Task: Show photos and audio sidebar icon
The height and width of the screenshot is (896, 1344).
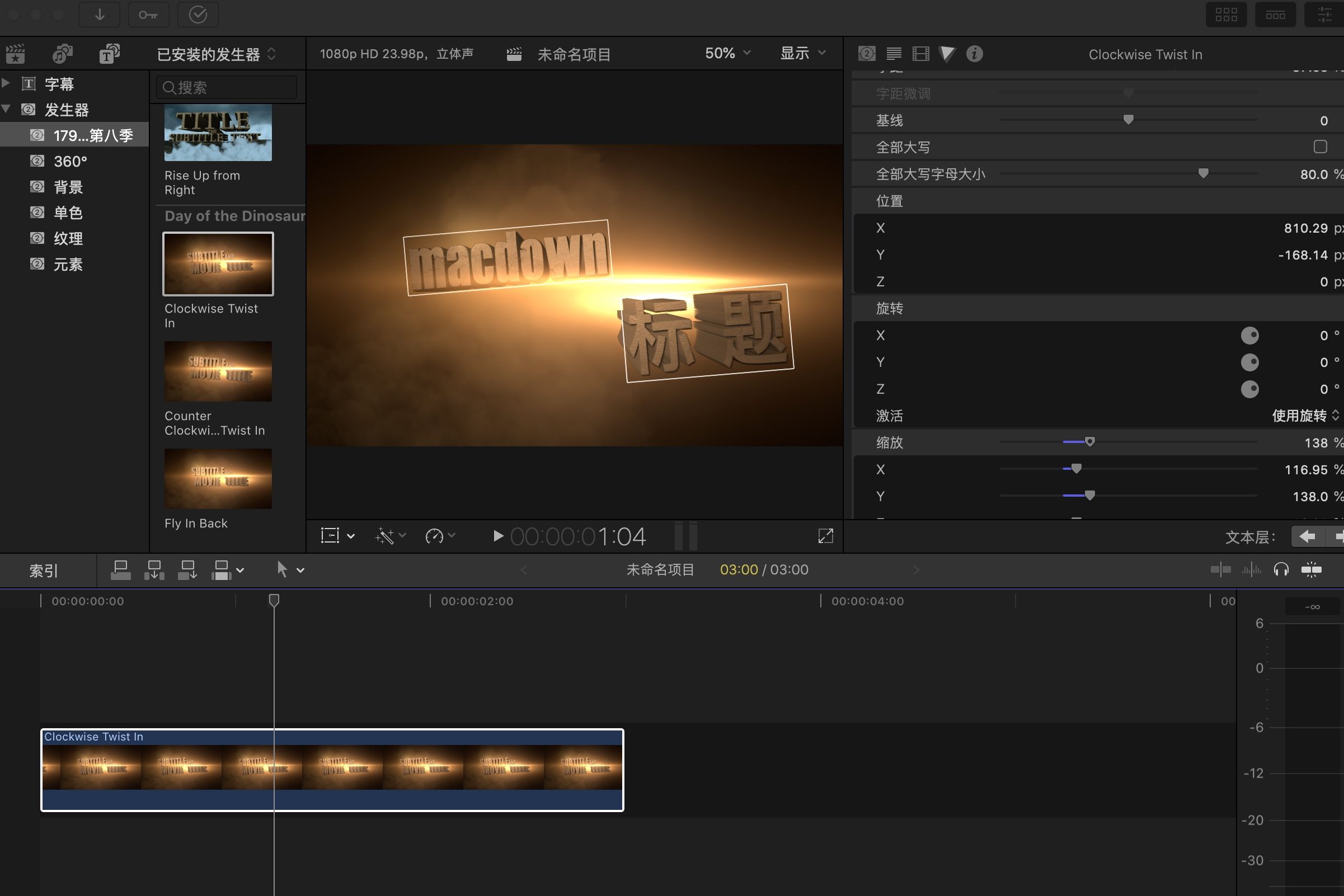Action: click(62, 54)
